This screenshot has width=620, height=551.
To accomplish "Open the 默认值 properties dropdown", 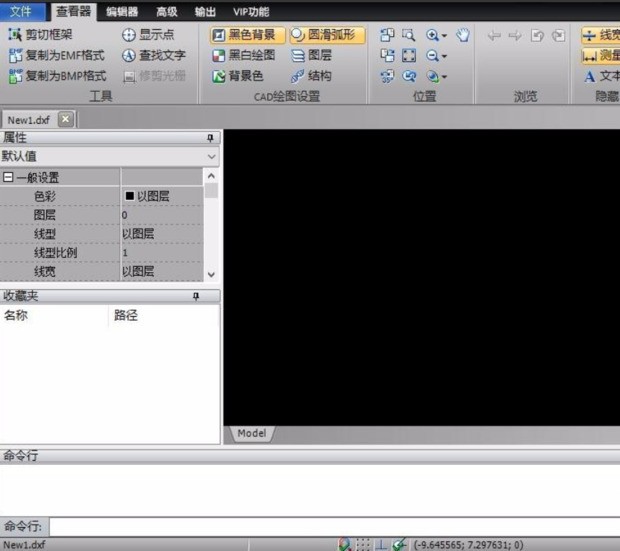I will click(211, 157).
